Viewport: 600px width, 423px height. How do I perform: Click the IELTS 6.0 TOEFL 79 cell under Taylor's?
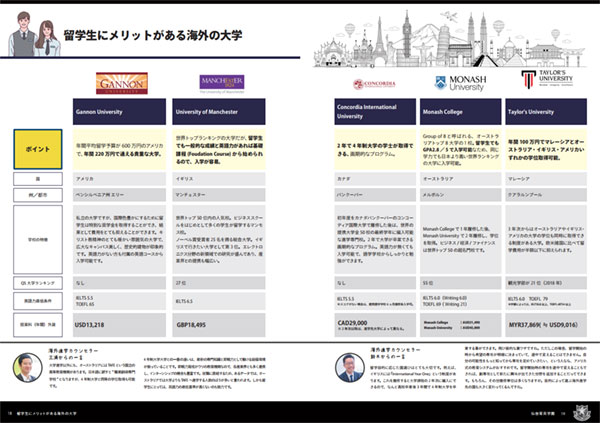[546, 301]
